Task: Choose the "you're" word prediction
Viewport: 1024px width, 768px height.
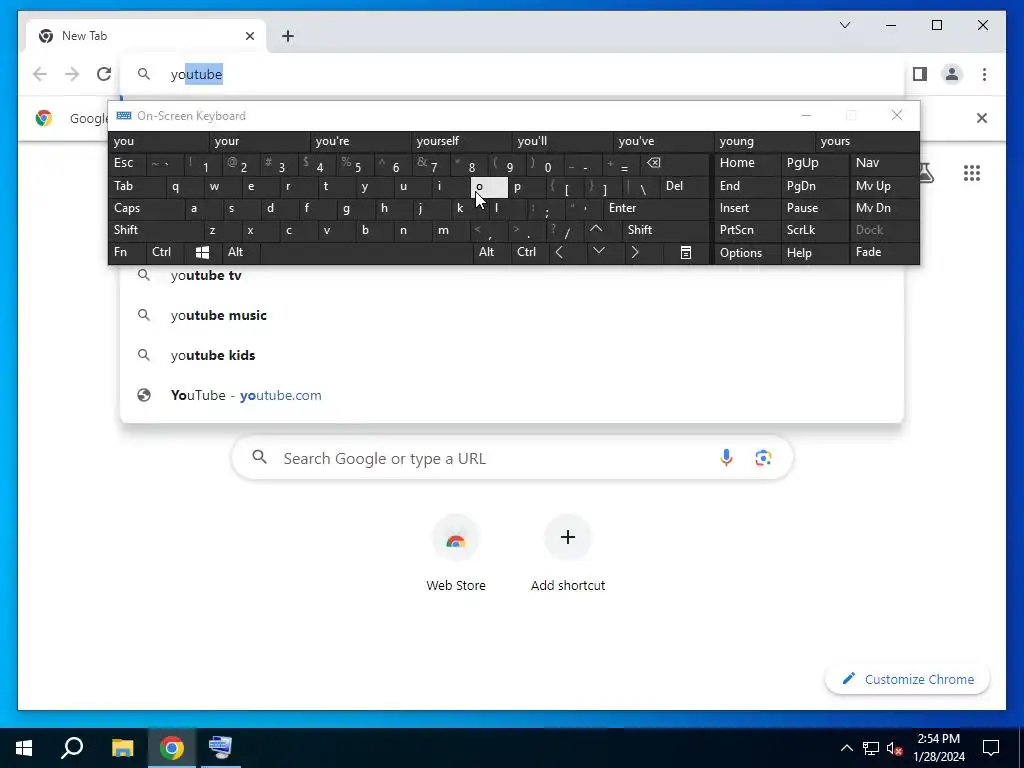Action: click(361, 141)
